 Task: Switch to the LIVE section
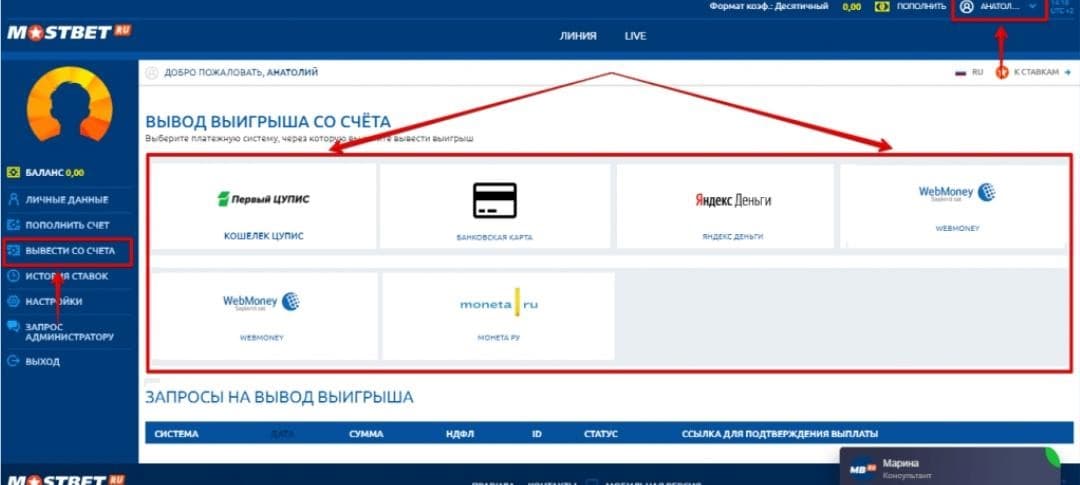click(x=635, y=36)
